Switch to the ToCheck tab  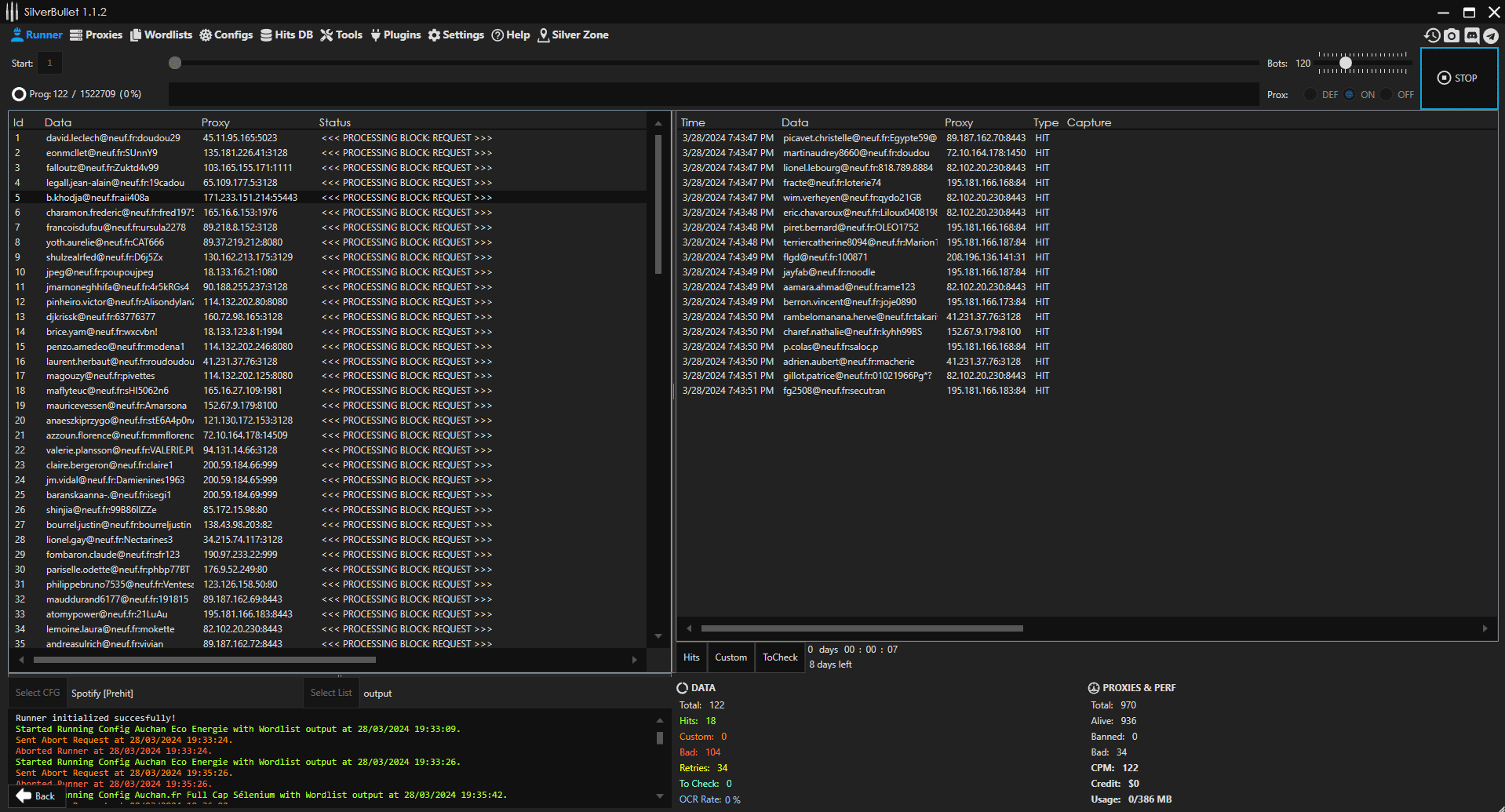click(x=780, y=657)
